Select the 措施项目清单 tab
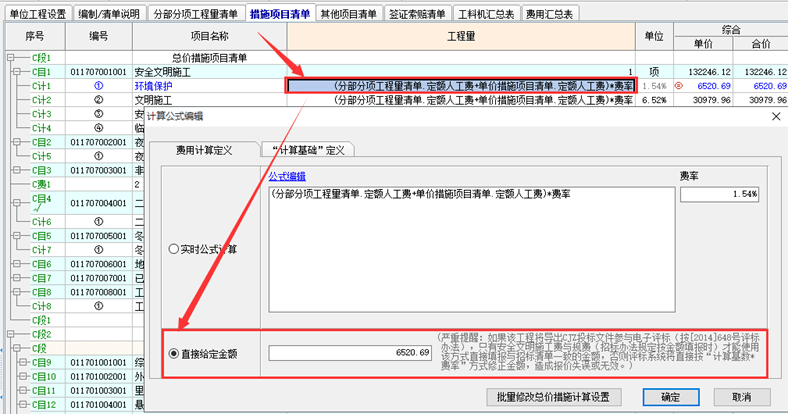Viewport: 788px width, 414px height. pyautogui.click(x=280, y=14)
